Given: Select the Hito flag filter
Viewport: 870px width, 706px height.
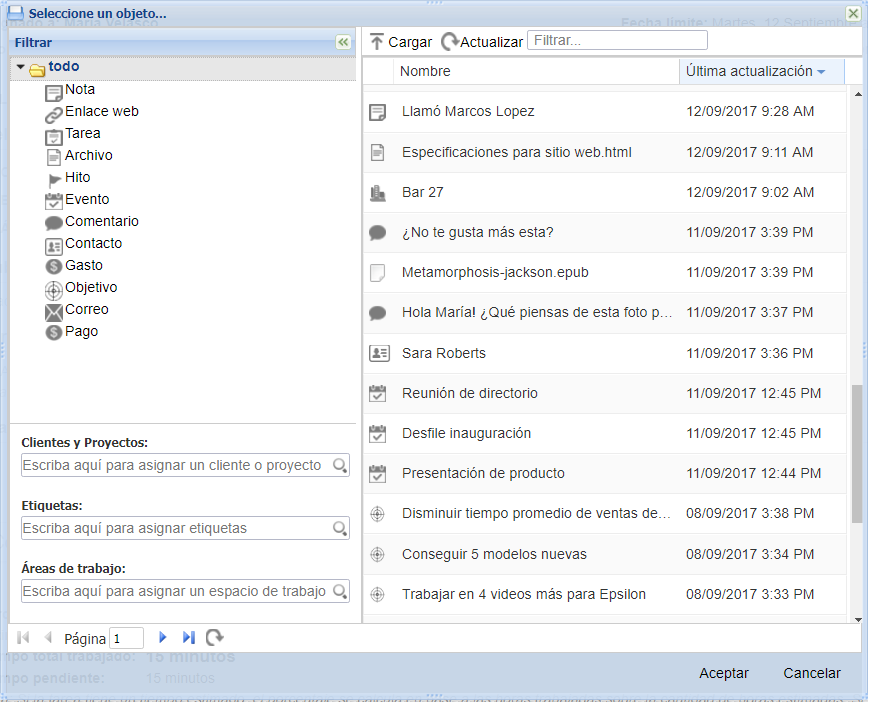Looking at the screenshot, I should pyautogui.click(x=54, y=179).
